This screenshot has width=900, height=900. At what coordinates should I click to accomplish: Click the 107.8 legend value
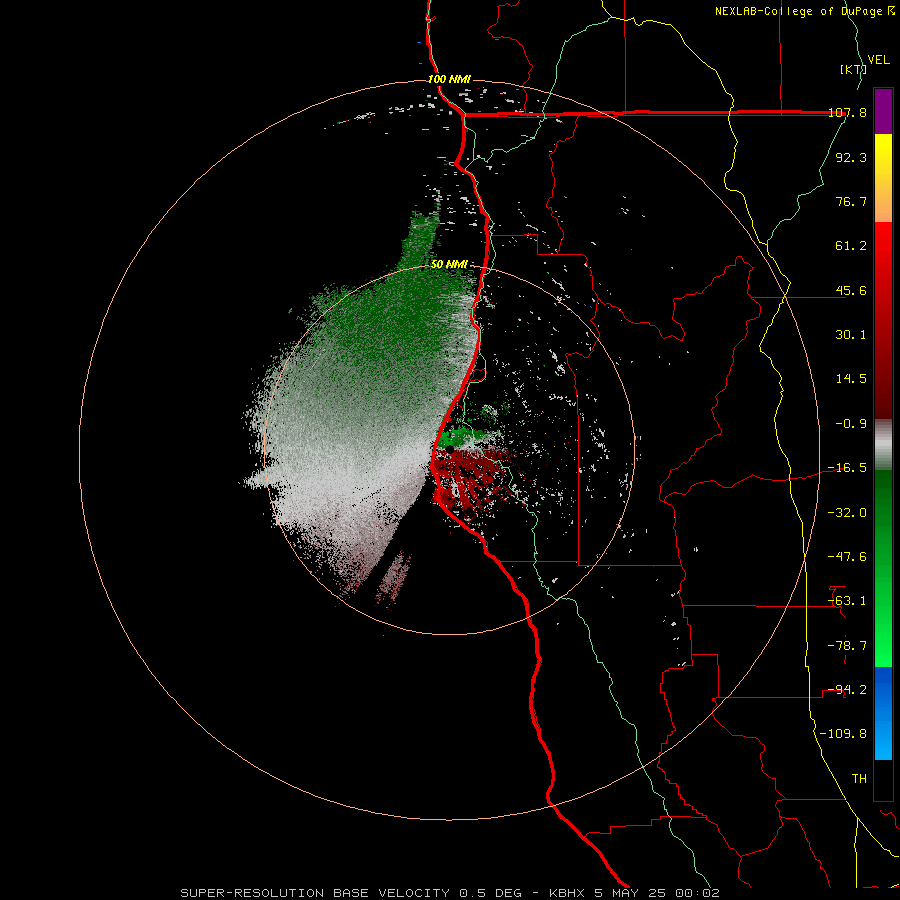pos(847,112)
